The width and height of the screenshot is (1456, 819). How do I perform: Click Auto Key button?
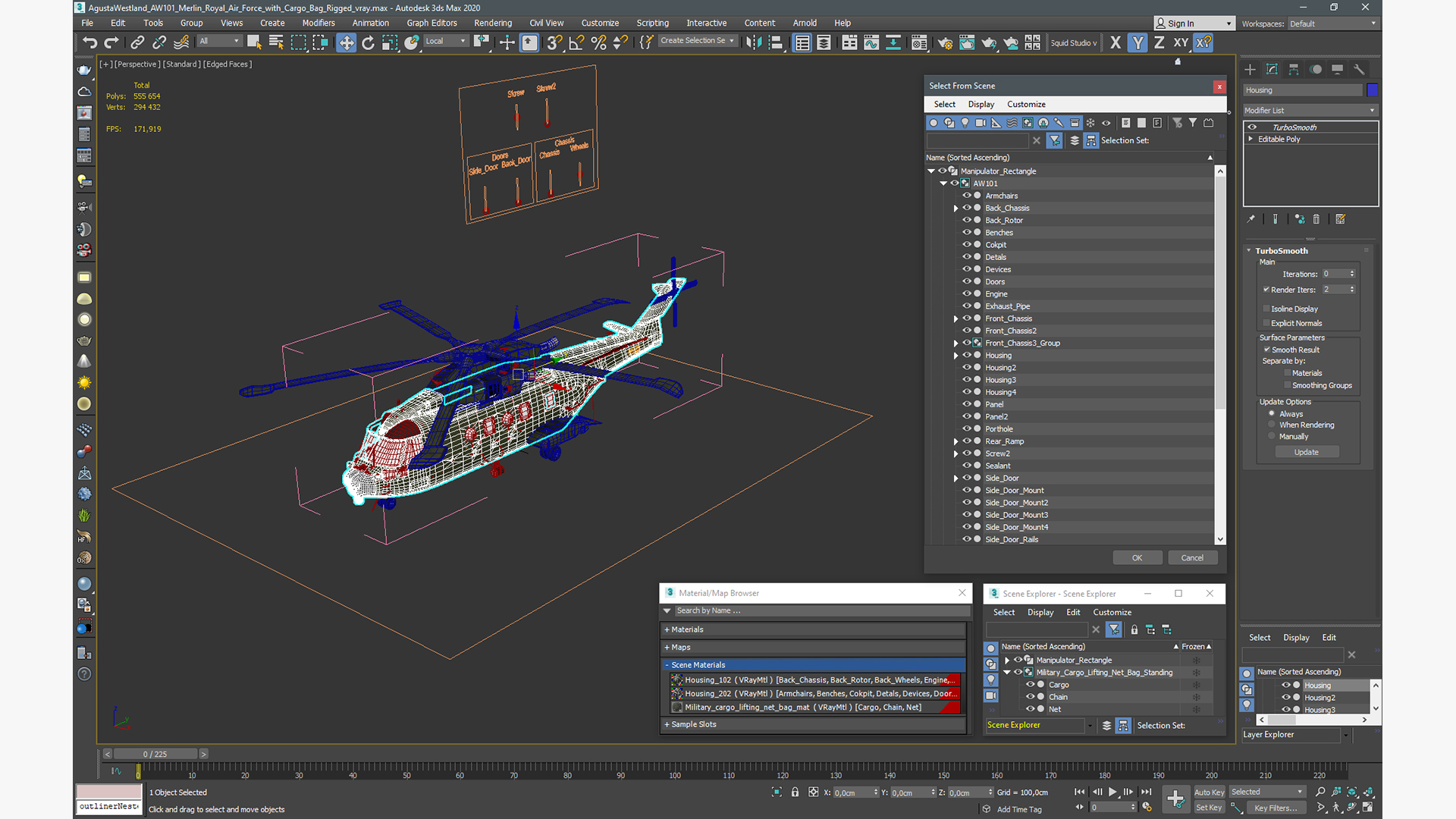point(1209,792)
